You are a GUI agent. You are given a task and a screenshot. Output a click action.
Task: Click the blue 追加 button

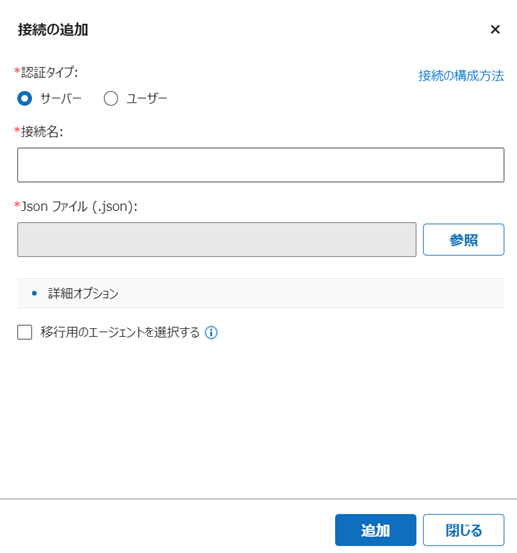click(x=376, y=530)
